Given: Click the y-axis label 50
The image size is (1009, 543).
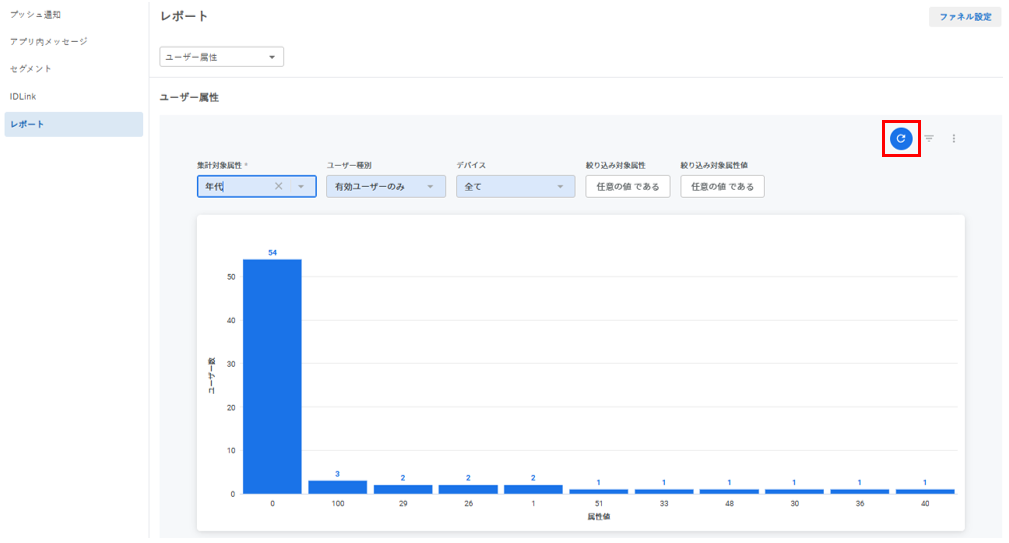Looking at the screenshot, I should pos(231,277).
